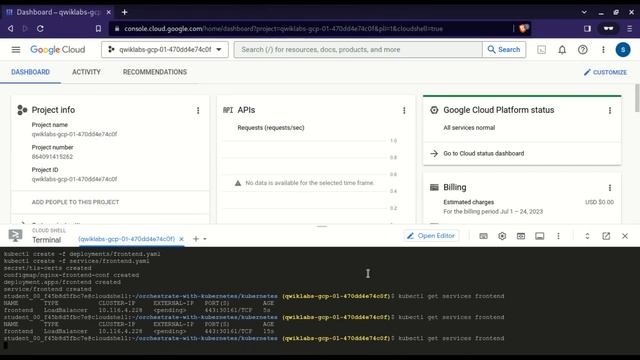The height and width of the screenshot is (360, 640).
Task: Open APIs card options menu
Action: click(404, 110)
